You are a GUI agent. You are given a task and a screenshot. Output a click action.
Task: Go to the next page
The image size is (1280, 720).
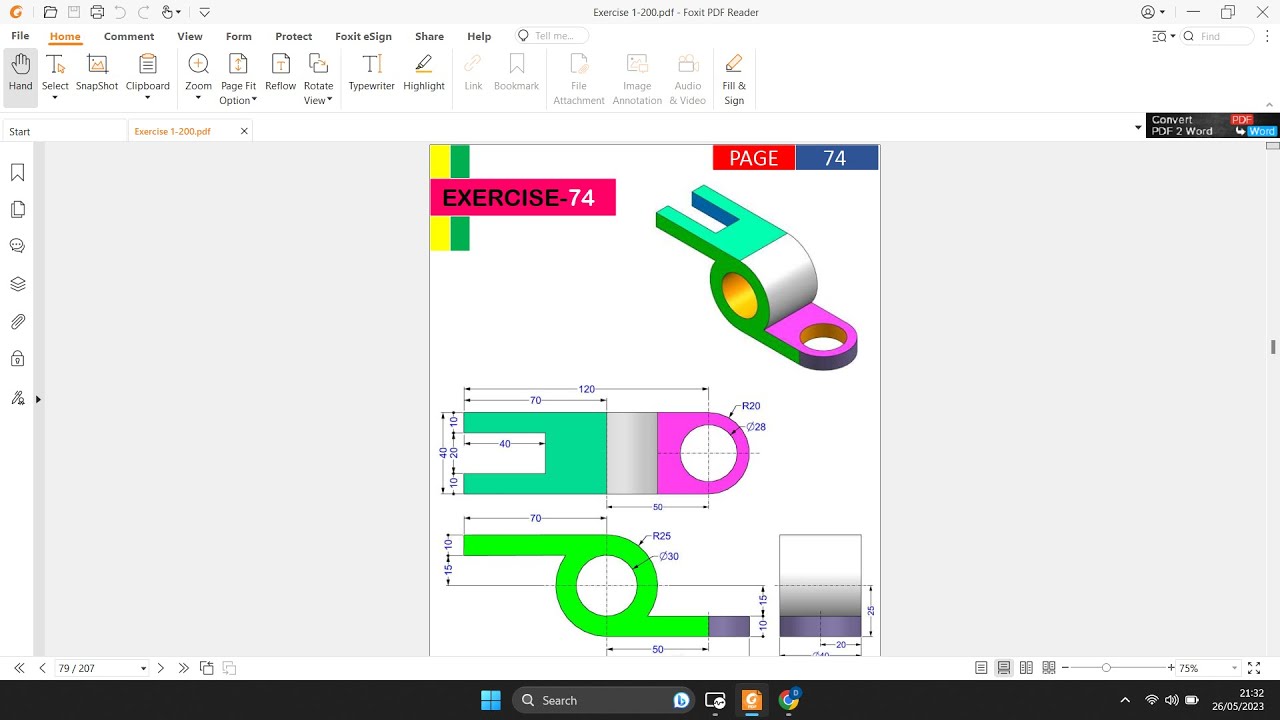coord(161,668)
